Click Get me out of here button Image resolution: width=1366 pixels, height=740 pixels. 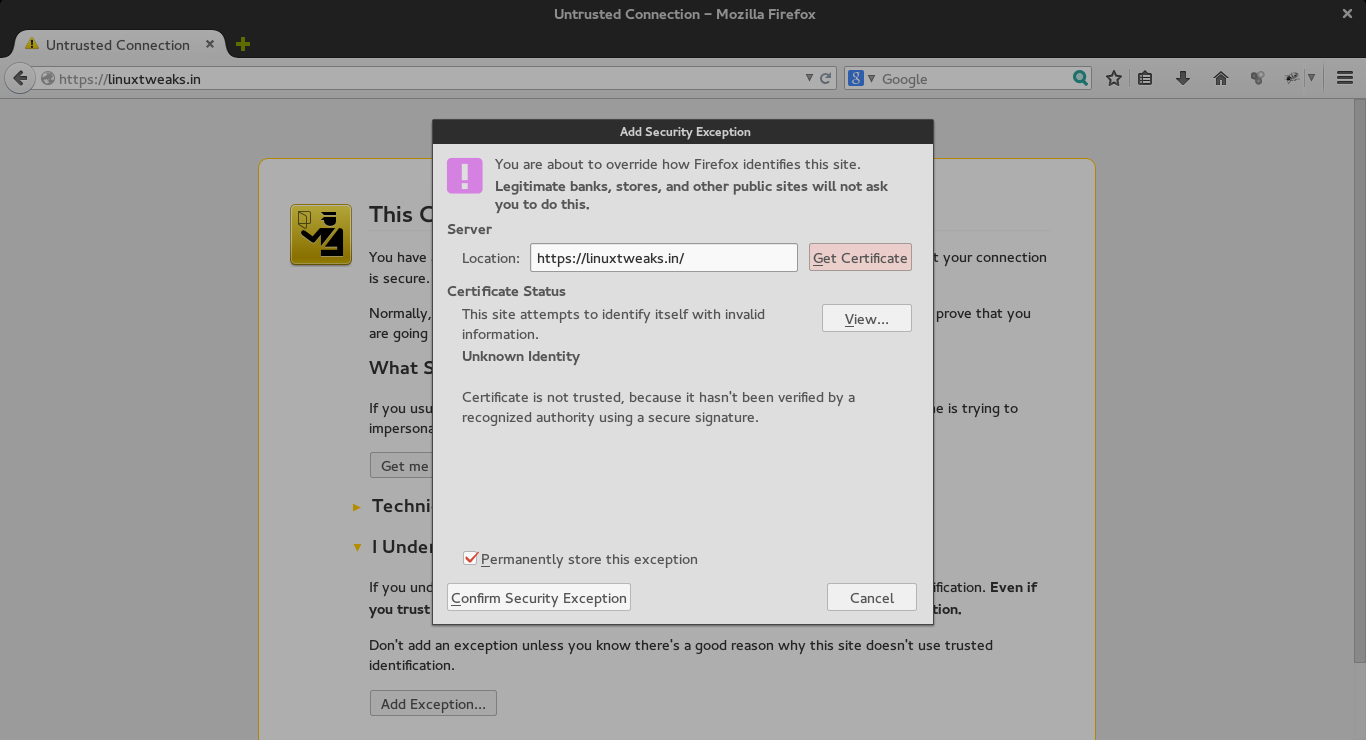(x=401, y=466)
